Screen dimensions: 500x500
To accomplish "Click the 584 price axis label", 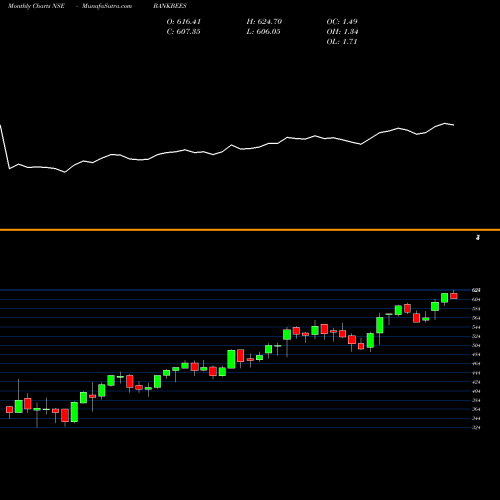I will pyautogui.click(x=476, y=309).
